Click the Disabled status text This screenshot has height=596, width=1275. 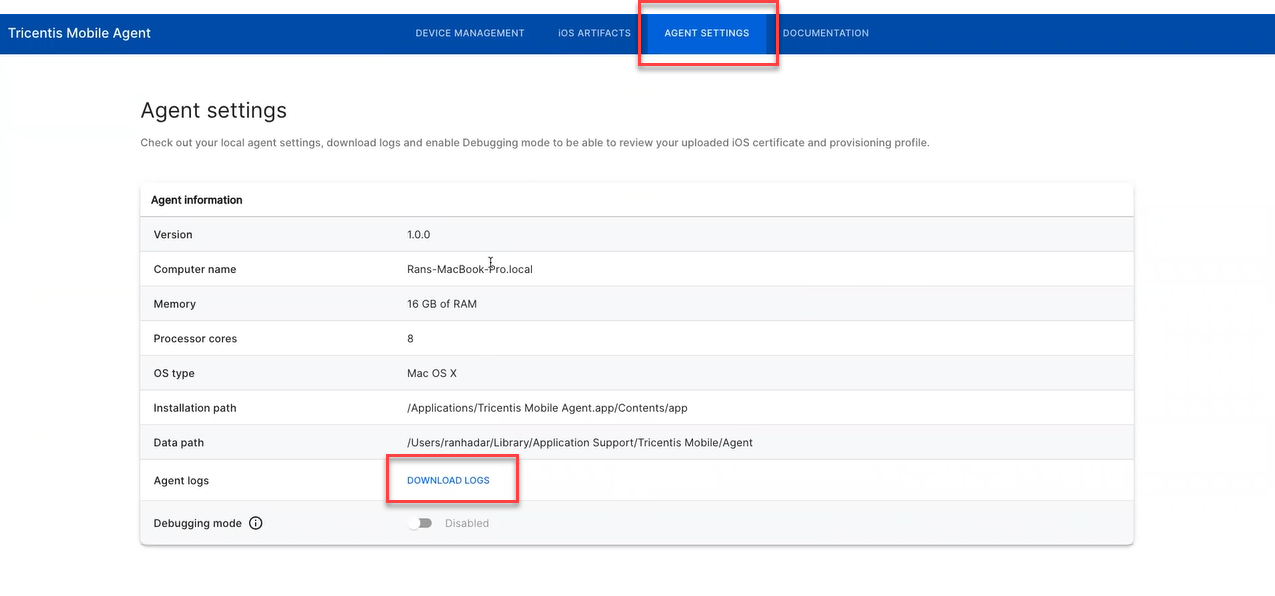coord(467,523)
